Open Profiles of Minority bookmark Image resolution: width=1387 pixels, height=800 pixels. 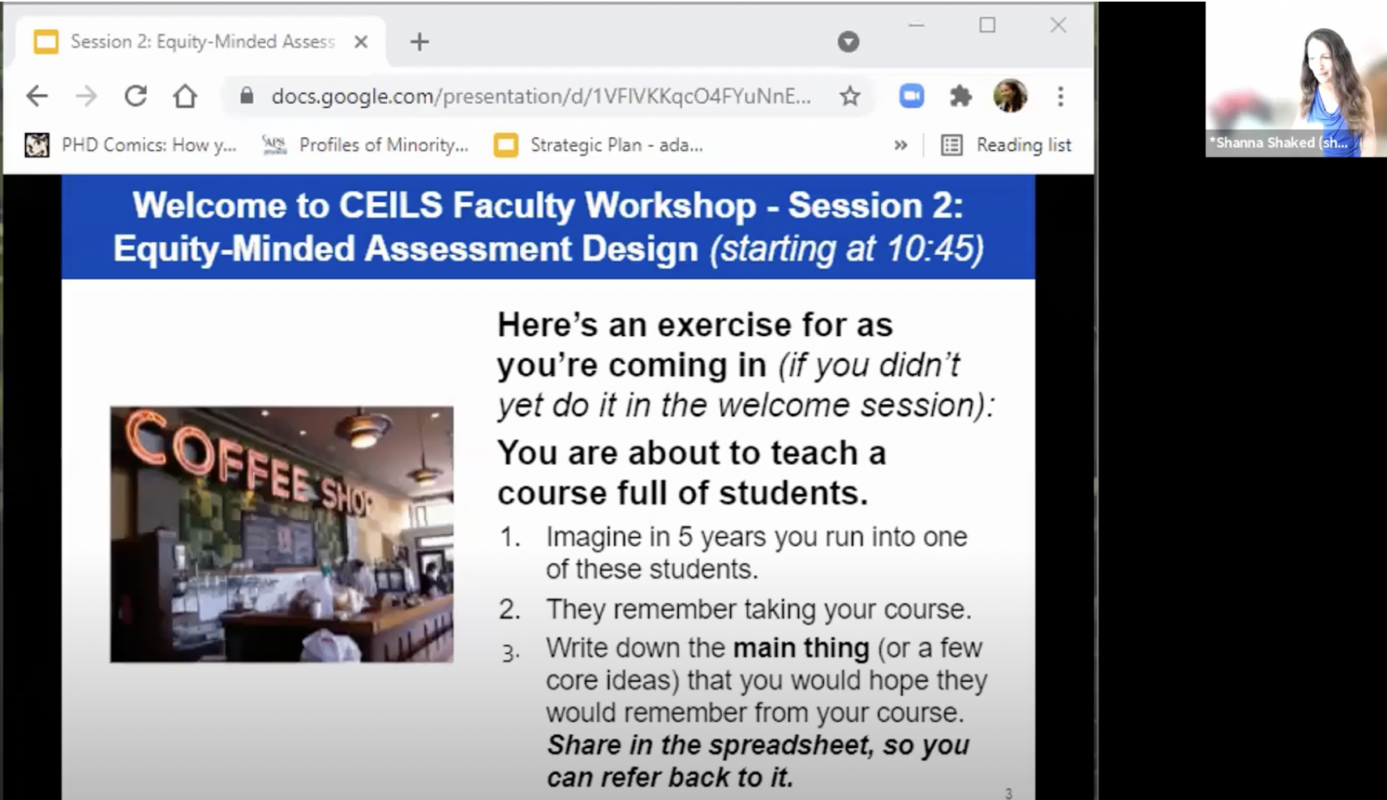pos(366,145)
